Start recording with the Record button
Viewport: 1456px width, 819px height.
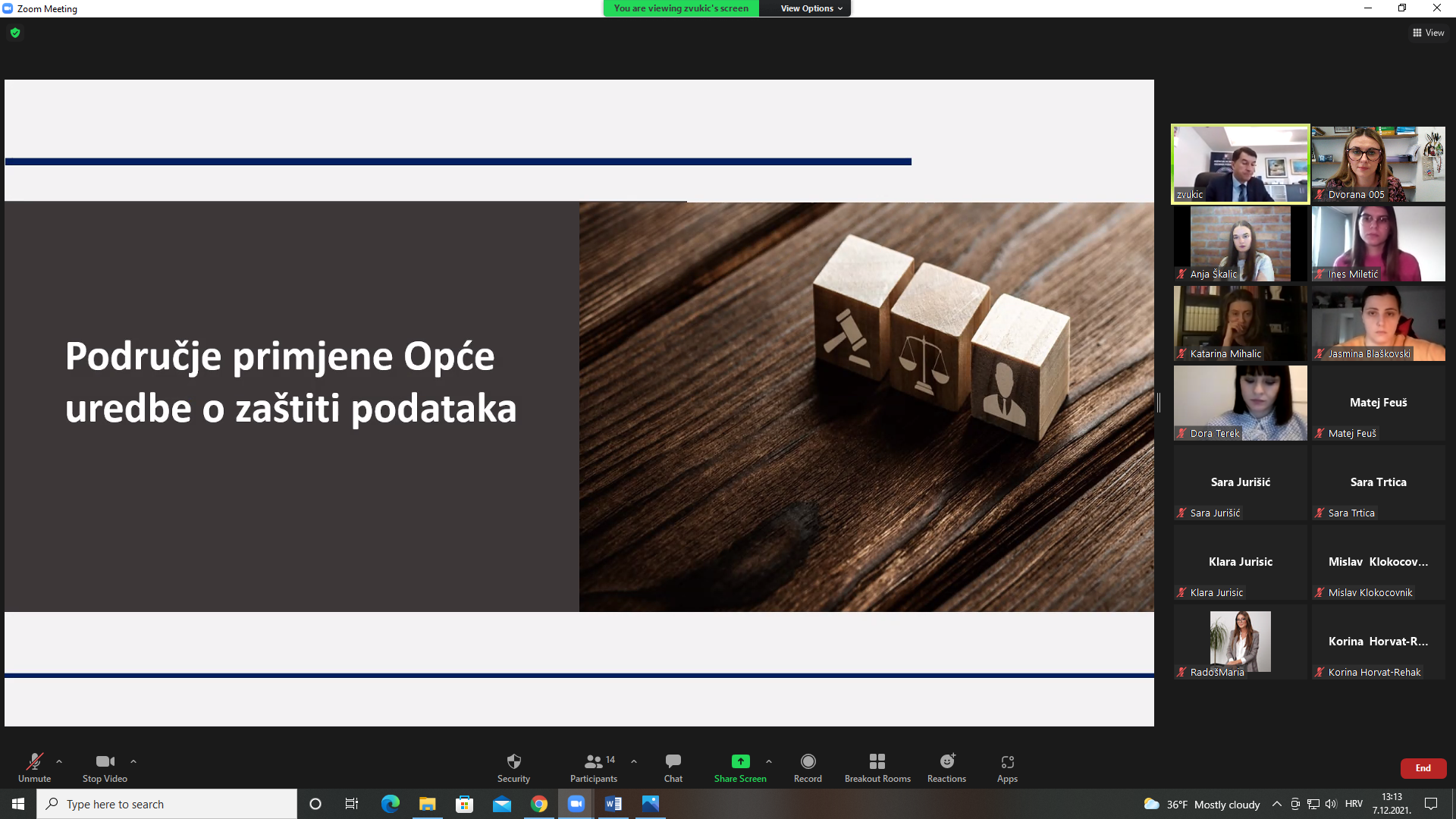808,767
